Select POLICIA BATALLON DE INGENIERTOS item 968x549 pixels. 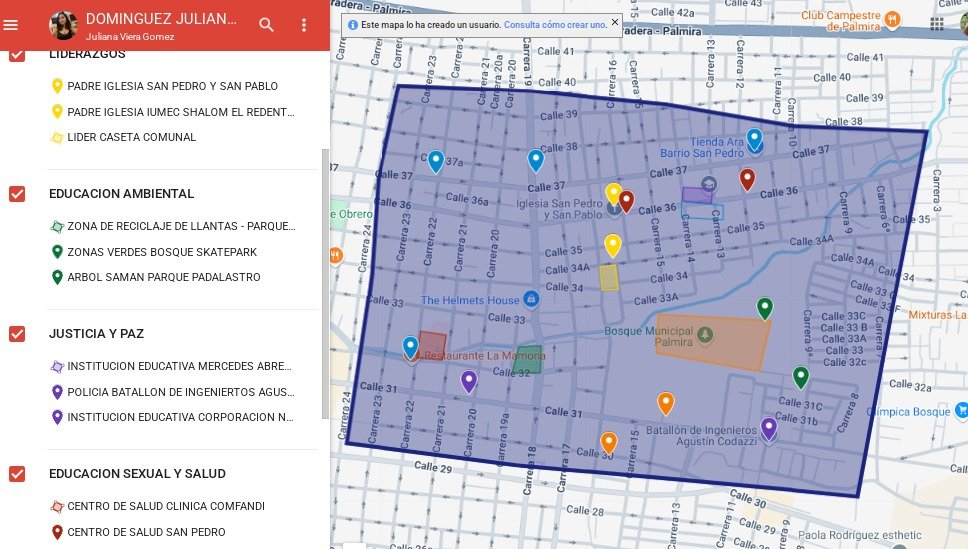[172, 392]
